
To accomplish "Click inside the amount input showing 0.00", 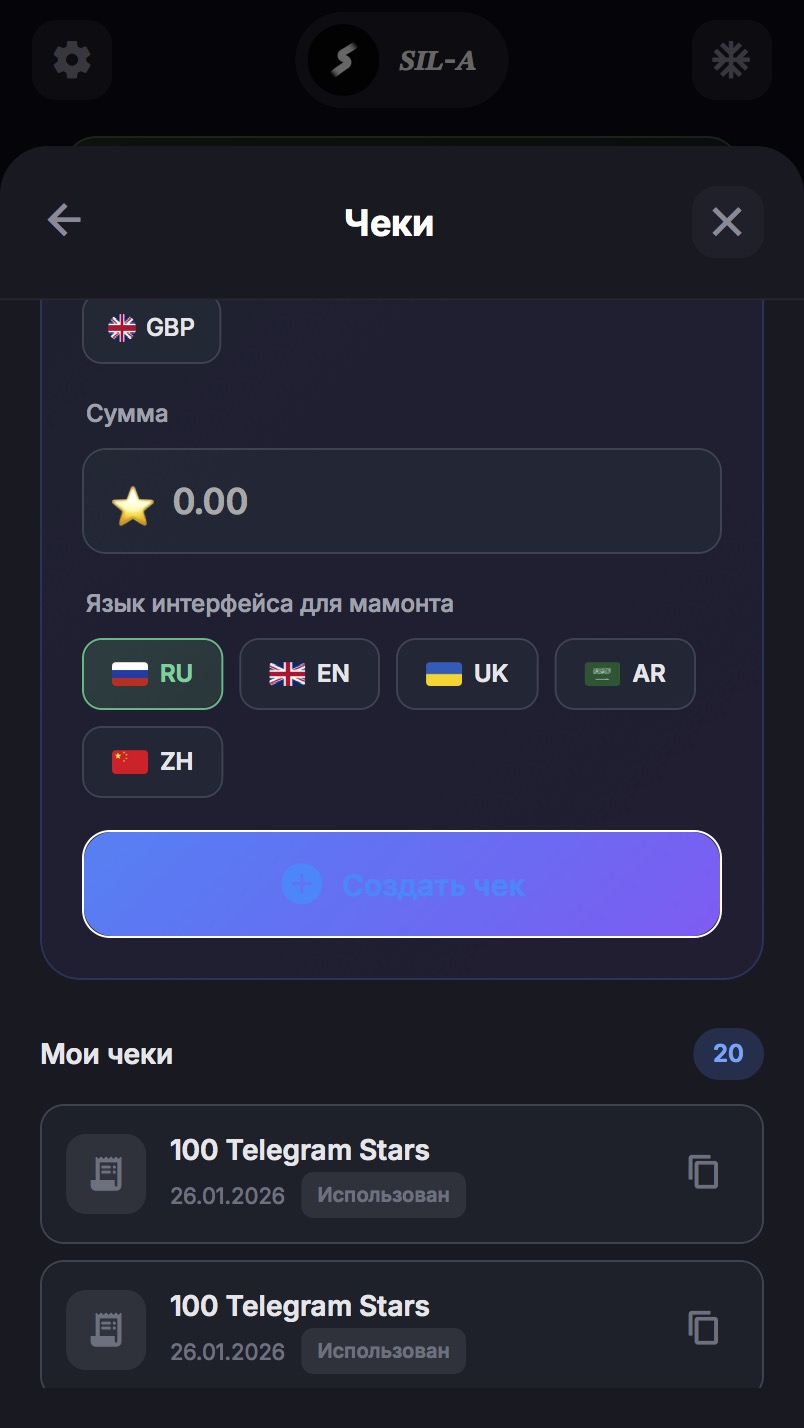I will pos(400,500).
